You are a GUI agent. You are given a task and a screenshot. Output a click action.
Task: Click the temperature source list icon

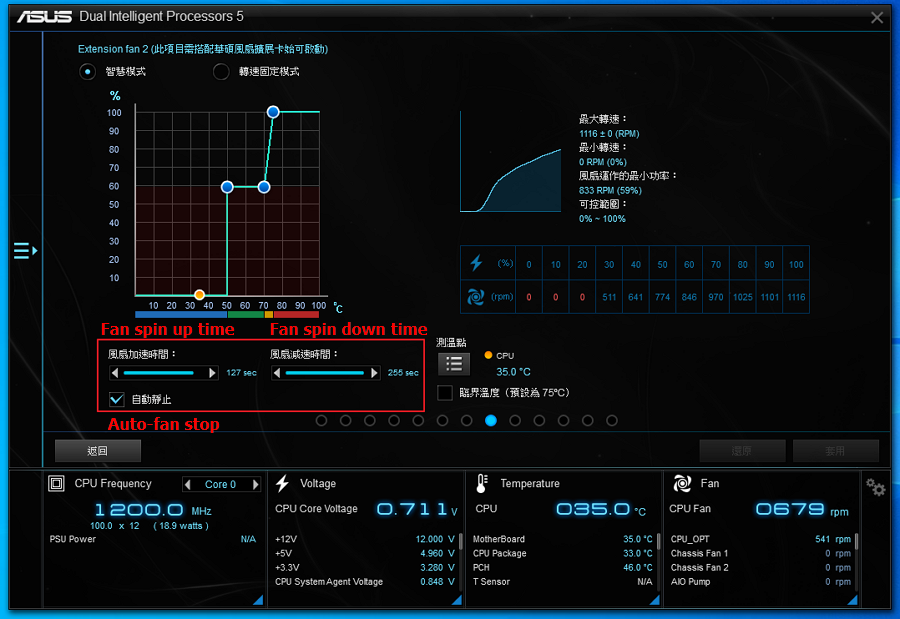pos(453,363)
